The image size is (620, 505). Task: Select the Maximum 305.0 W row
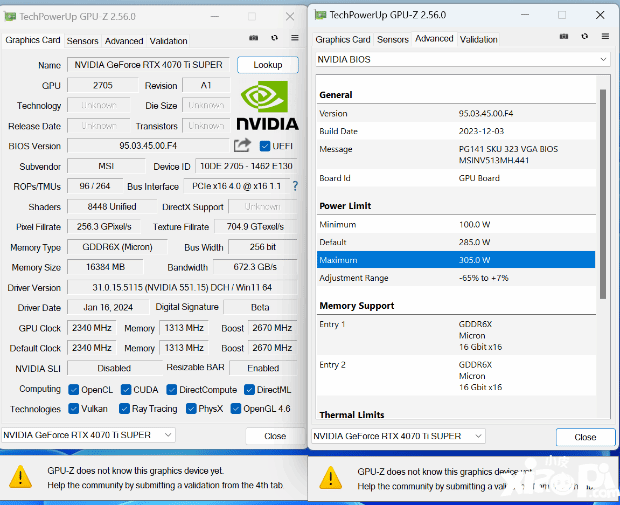[456, 260]
